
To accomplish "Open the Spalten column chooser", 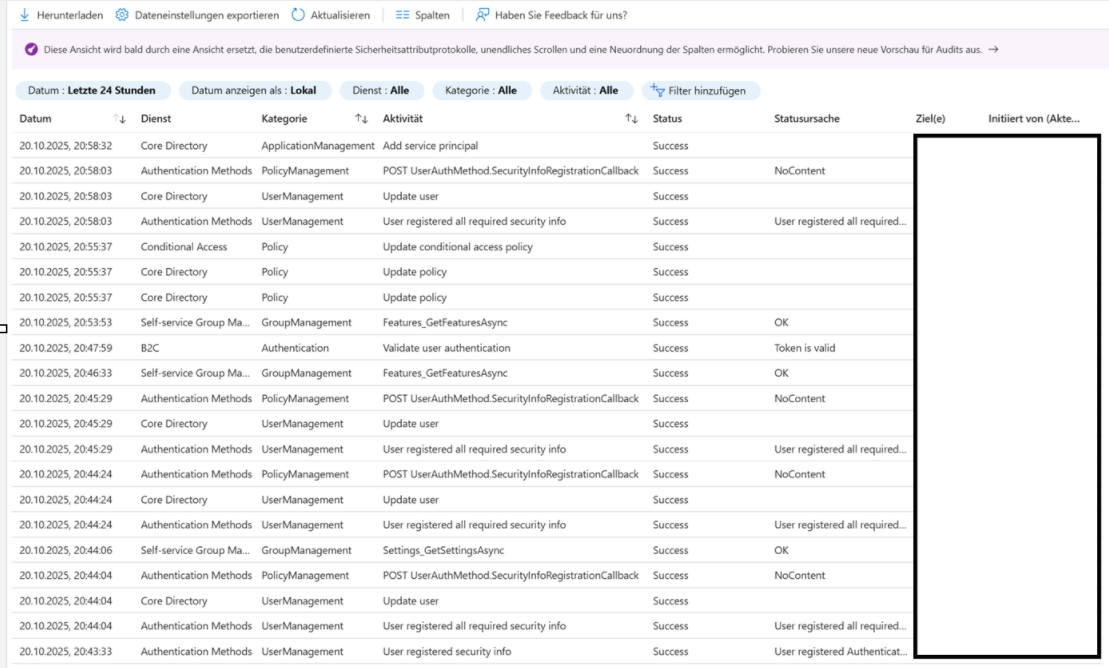I will (422, 15).
